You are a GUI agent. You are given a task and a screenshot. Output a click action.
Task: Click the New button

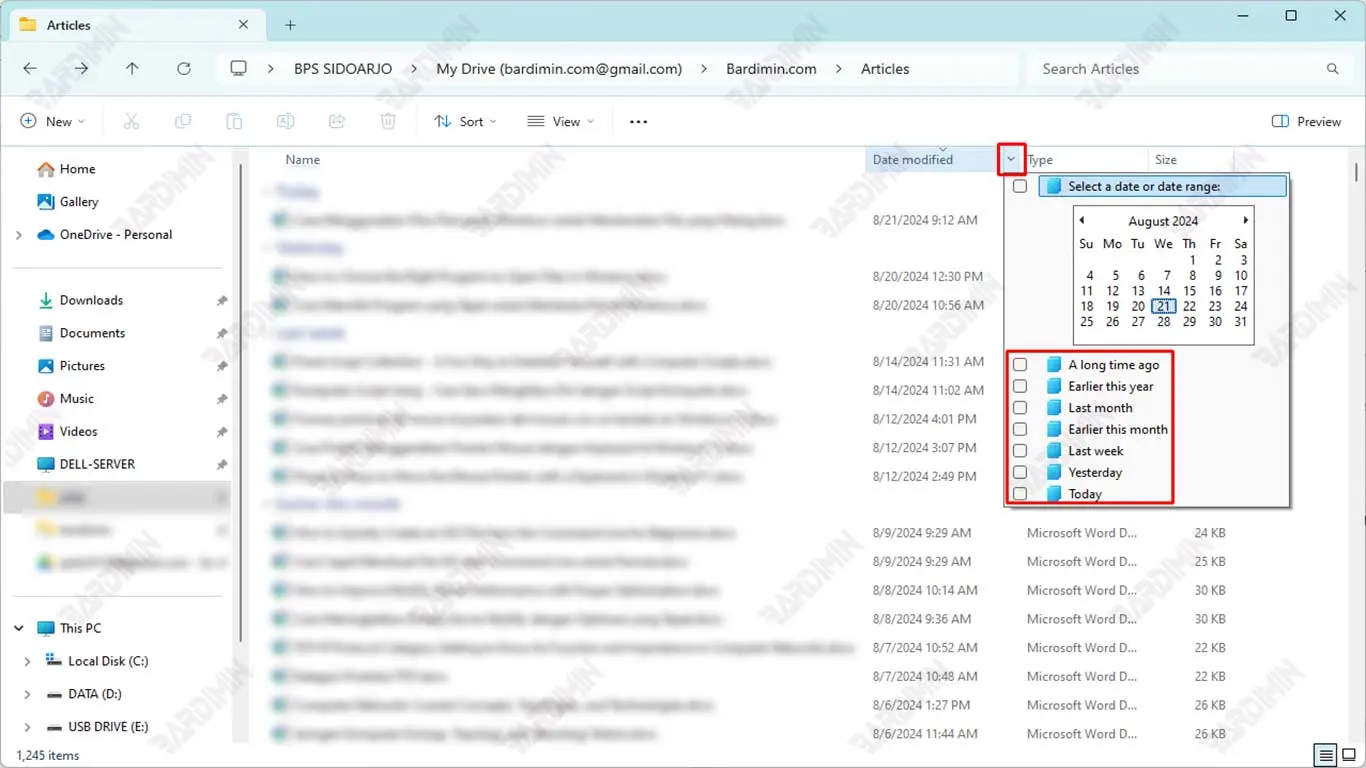tap(52, 121)
